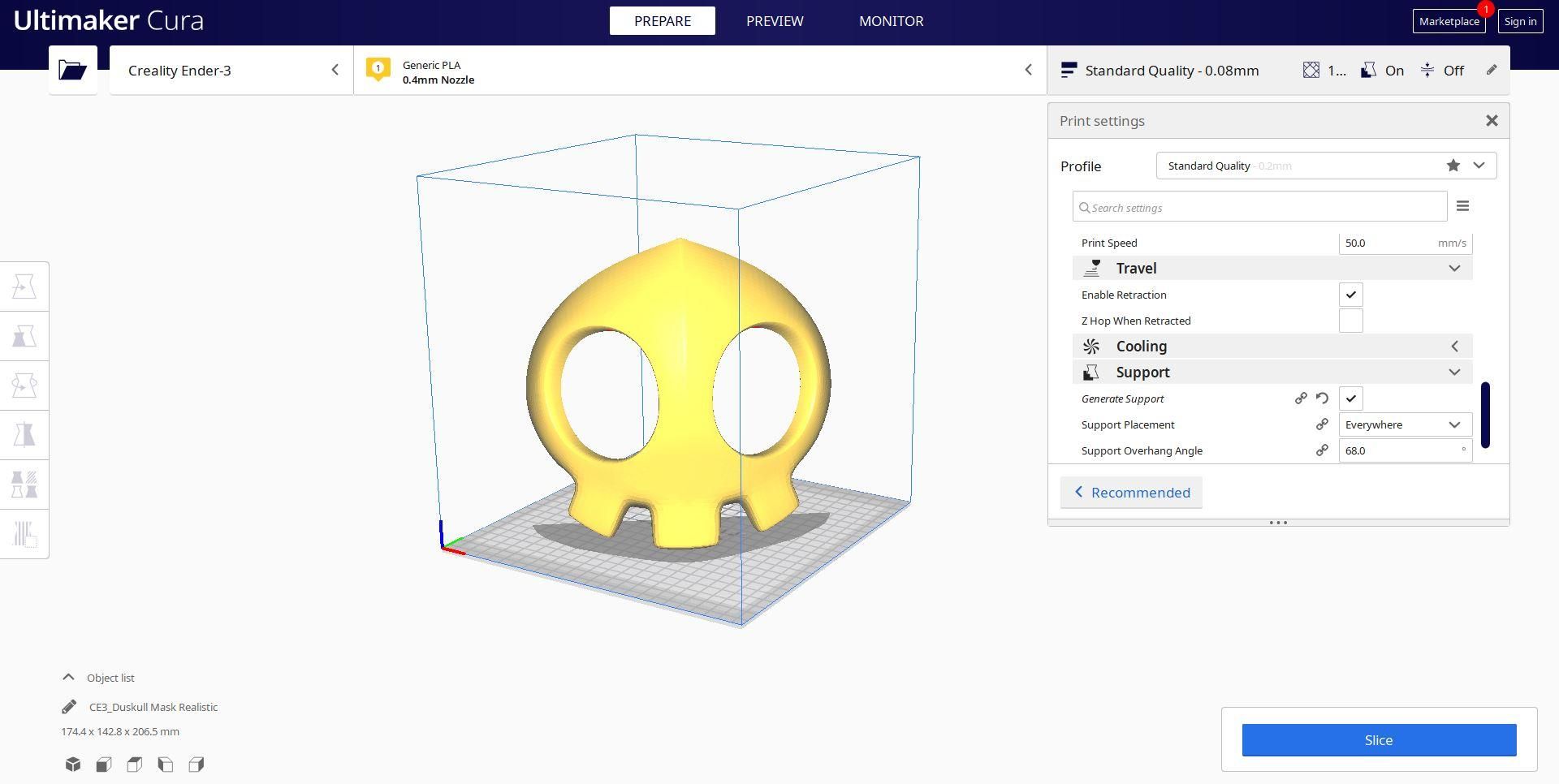
Task: Toggle the Generate Support checkbox
Action: point(1351,398)
